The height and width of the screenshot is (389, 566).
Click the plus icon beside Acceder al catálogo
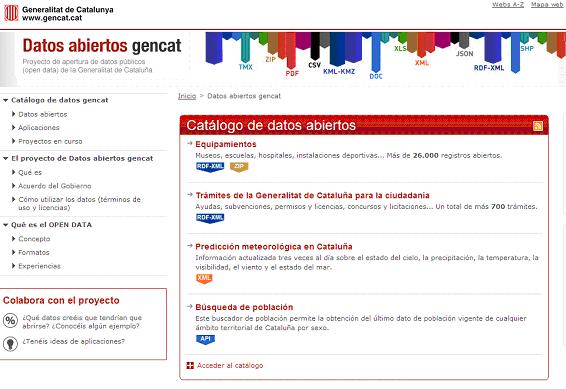point(190,366)
